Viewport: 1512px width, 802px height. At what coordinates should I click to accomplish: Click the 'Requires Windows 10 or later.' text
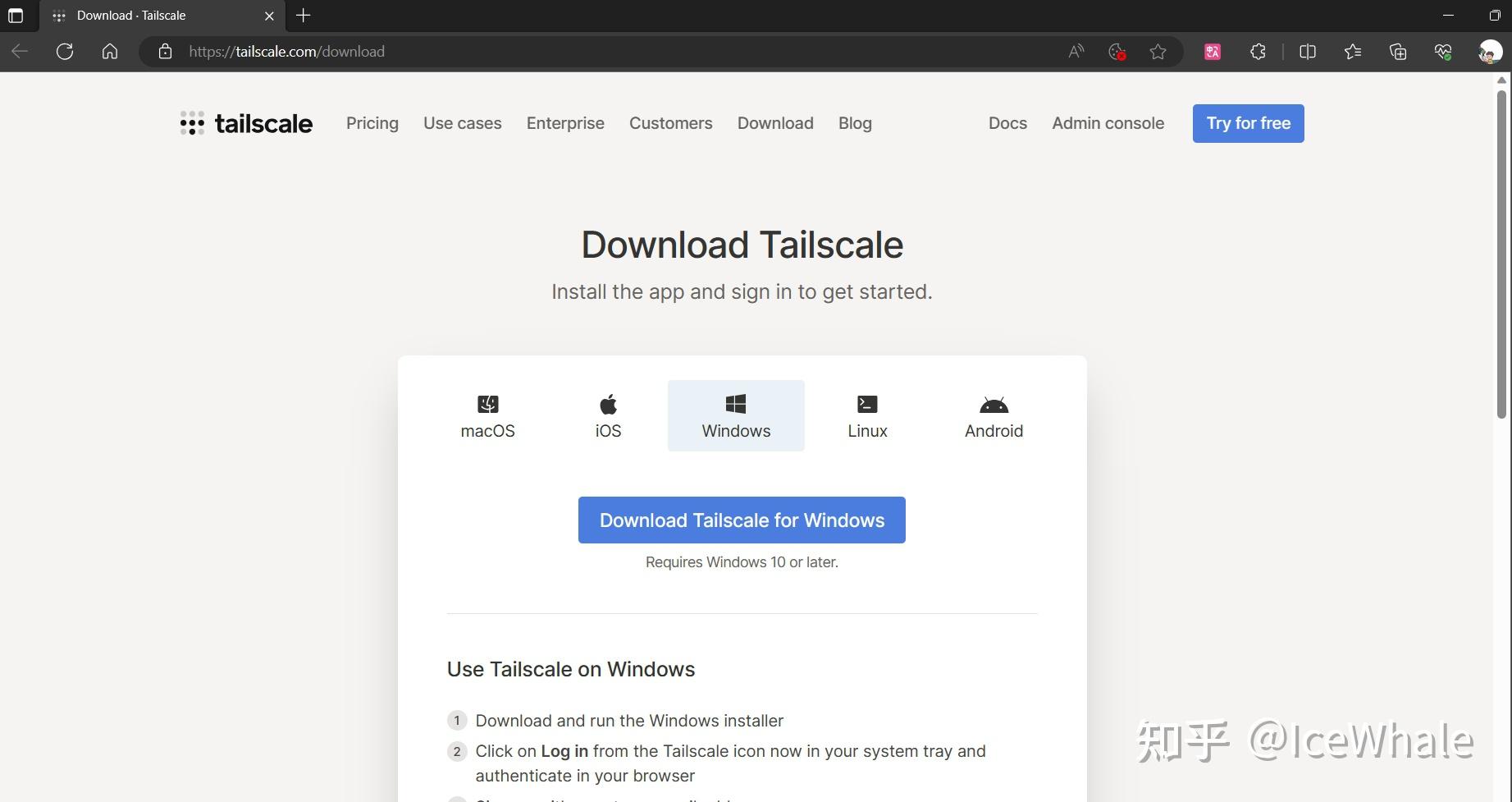[742, 562]
